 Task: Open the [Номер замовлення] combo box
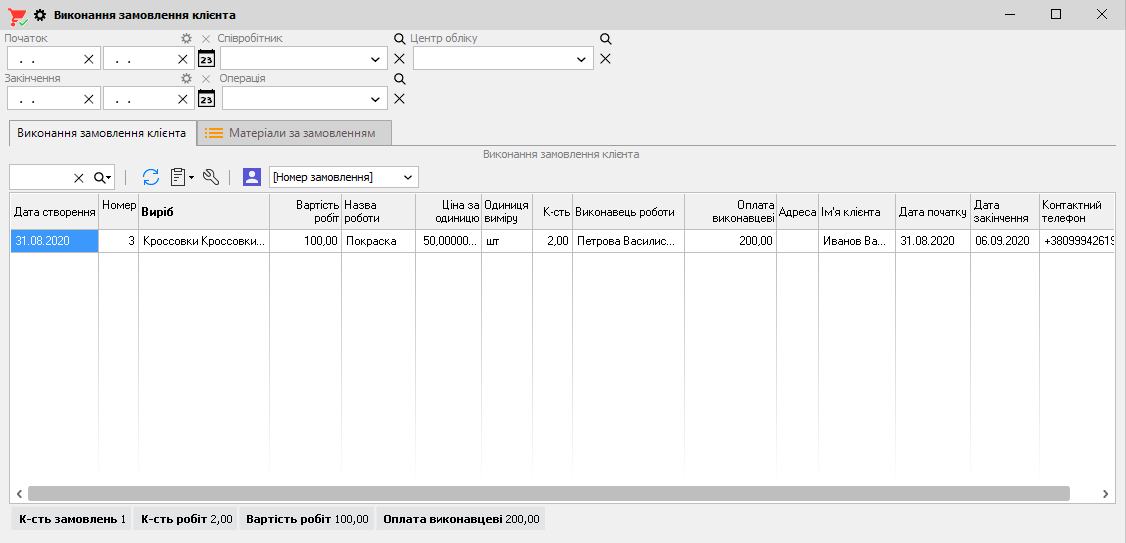407,177
